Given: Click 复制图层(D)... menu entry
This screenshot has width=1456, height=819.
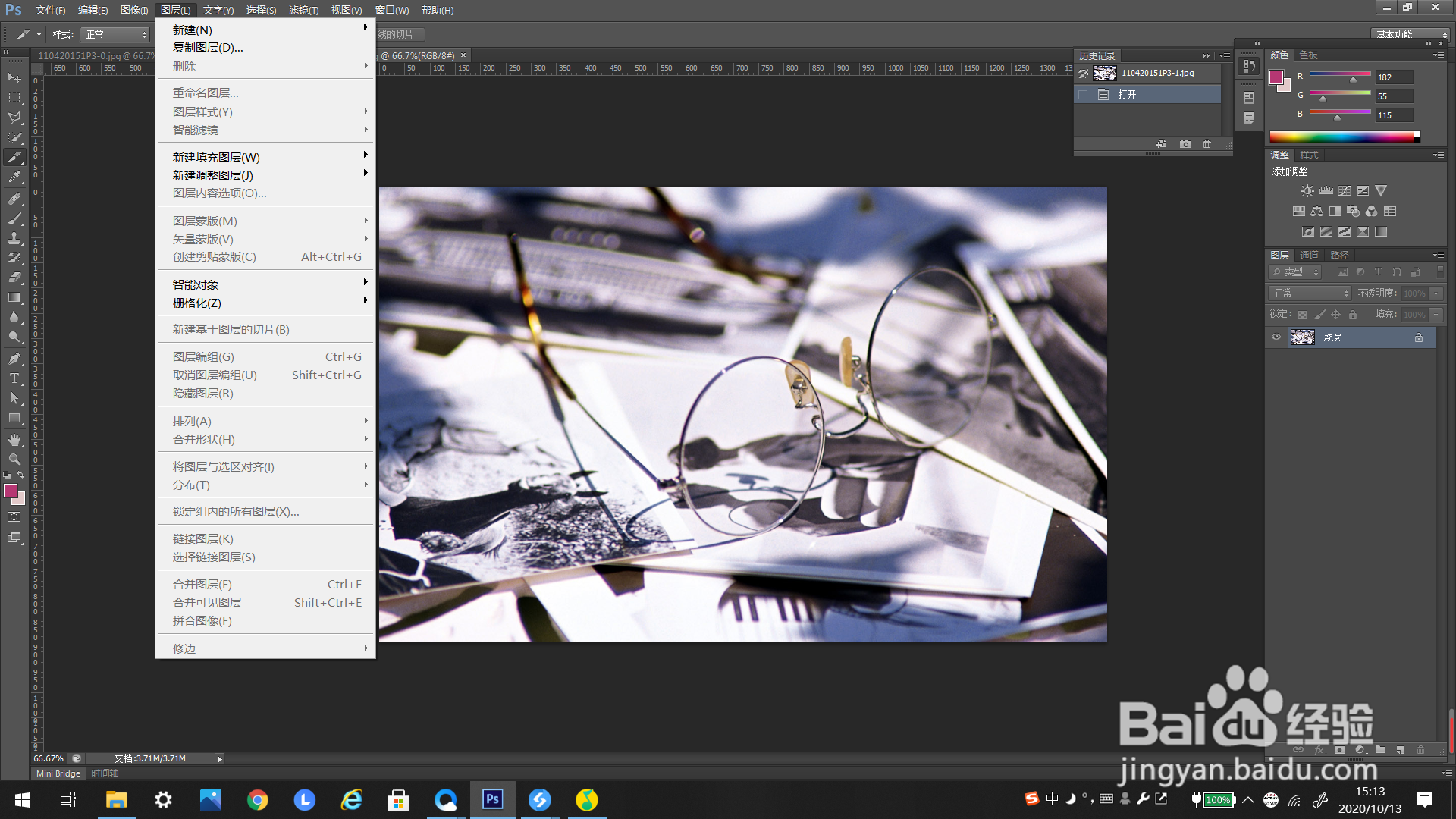Looking at the screenshot, I should [x=208, y=48].
